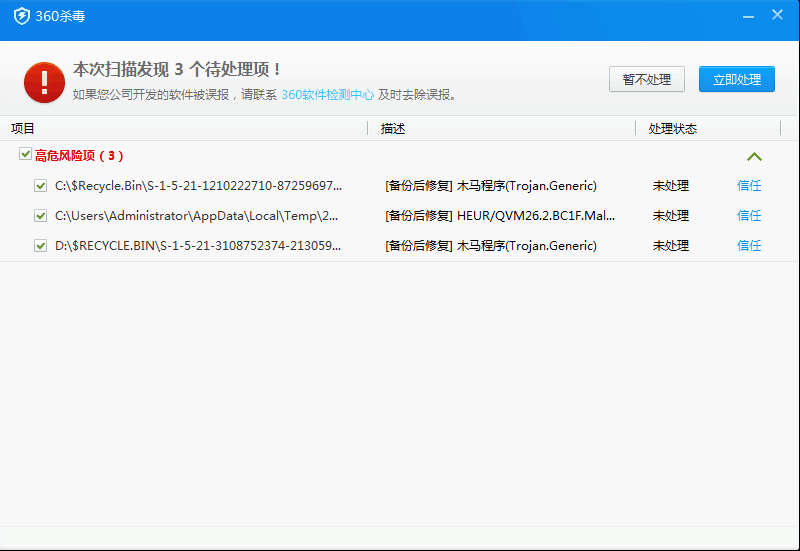Toggle the 高危风险项 group checkbox

click(25, 154)
